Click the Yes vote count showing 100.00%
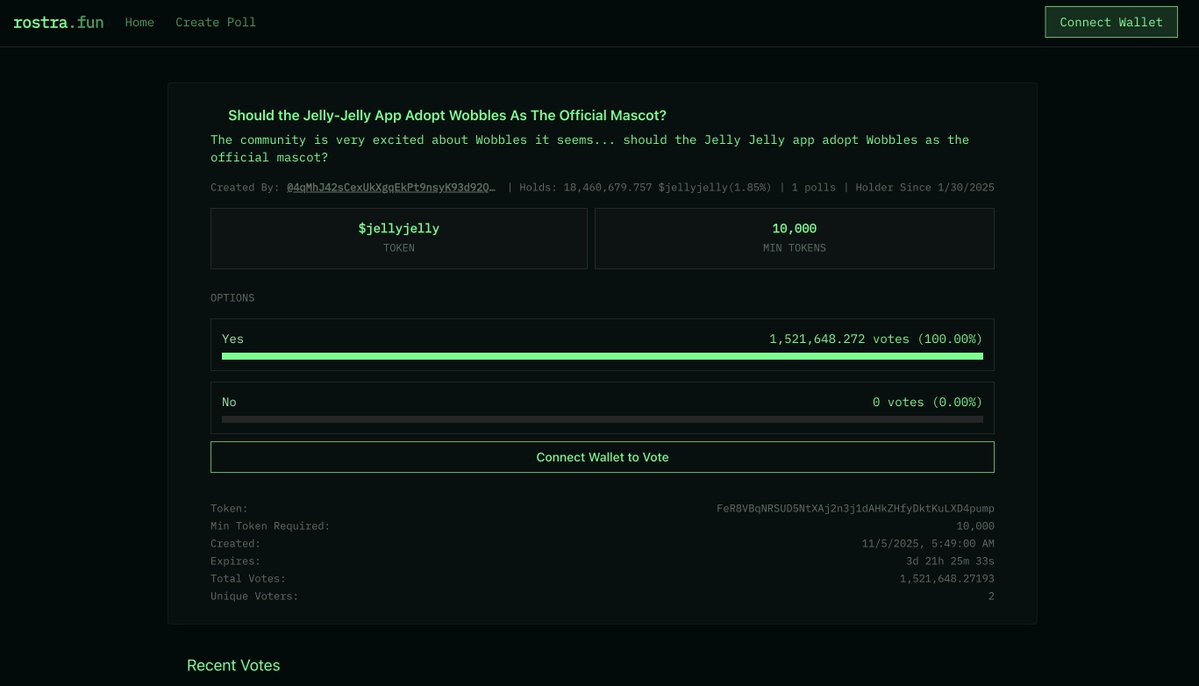Viewport: 1199px width, 686px height. (x=875, y=339)
